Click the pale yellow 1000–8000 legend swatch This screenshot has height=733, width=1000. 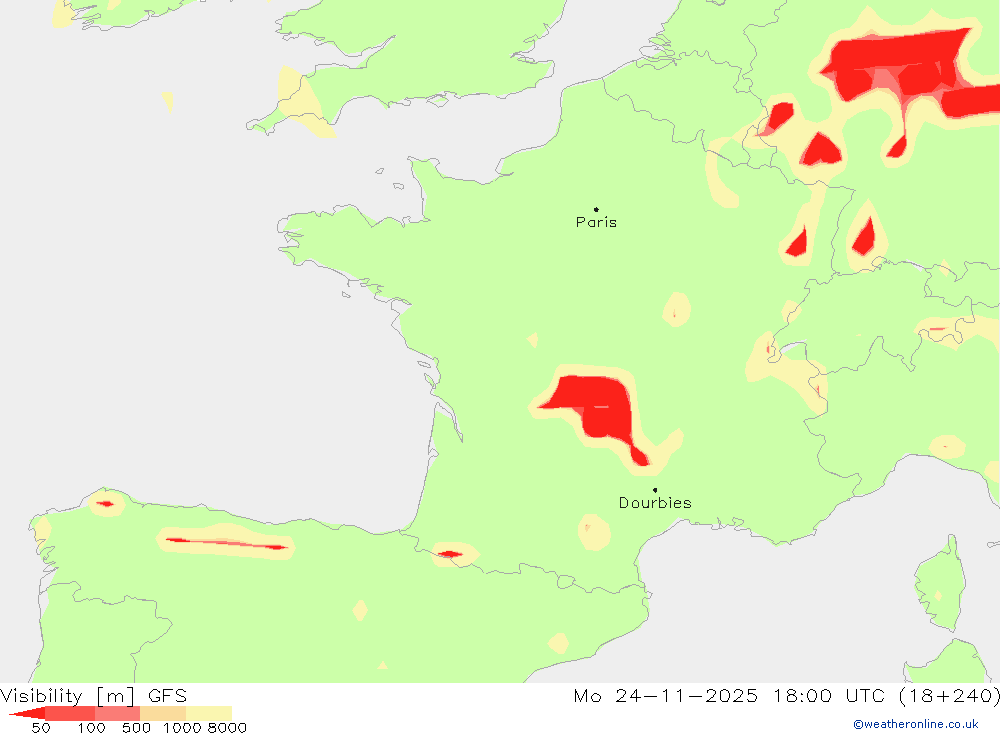(x=209, y=714)
